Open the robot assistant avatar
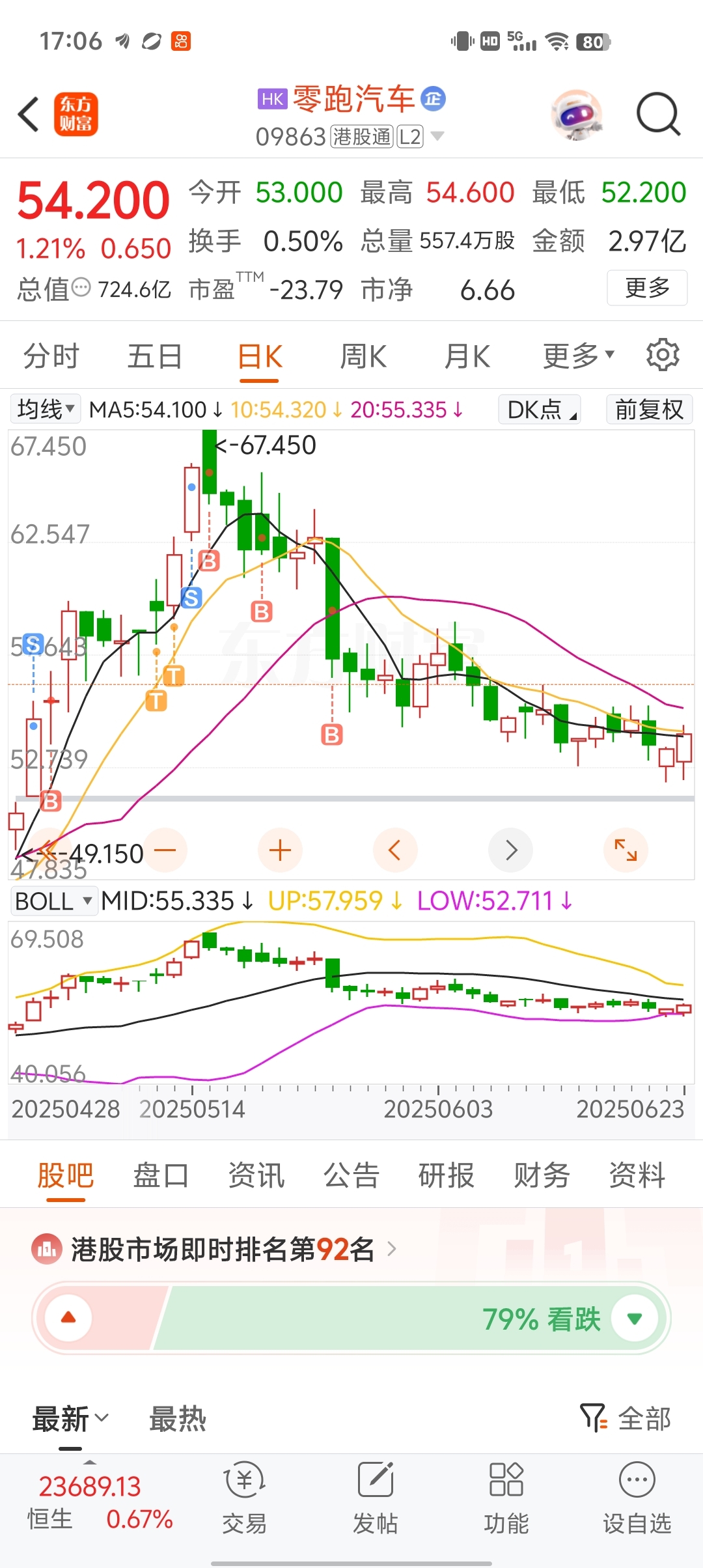The image size is (703, 1568). pyautogui.click(x=576, y=115)
